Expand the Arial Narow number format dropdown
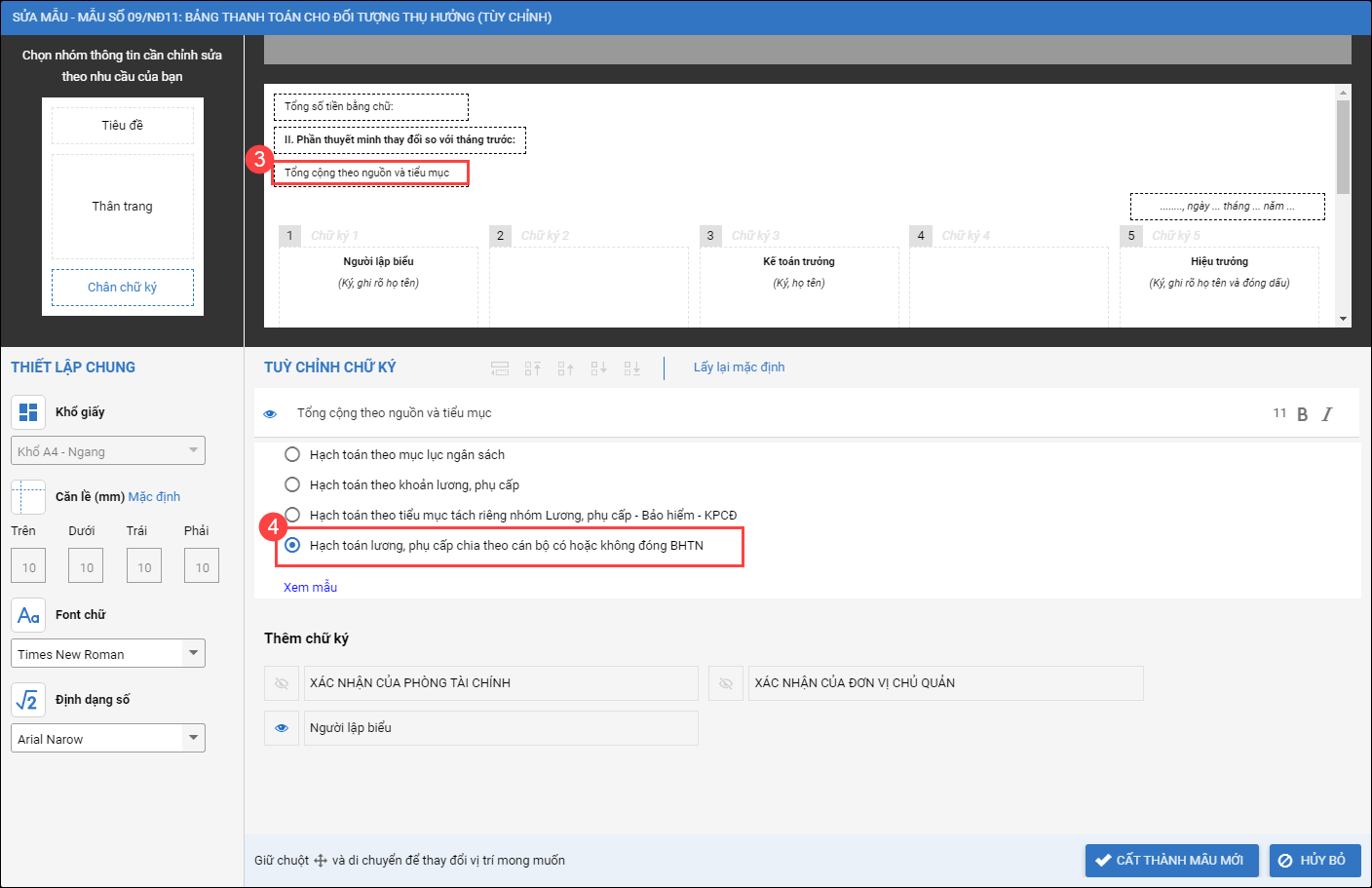 193,738
